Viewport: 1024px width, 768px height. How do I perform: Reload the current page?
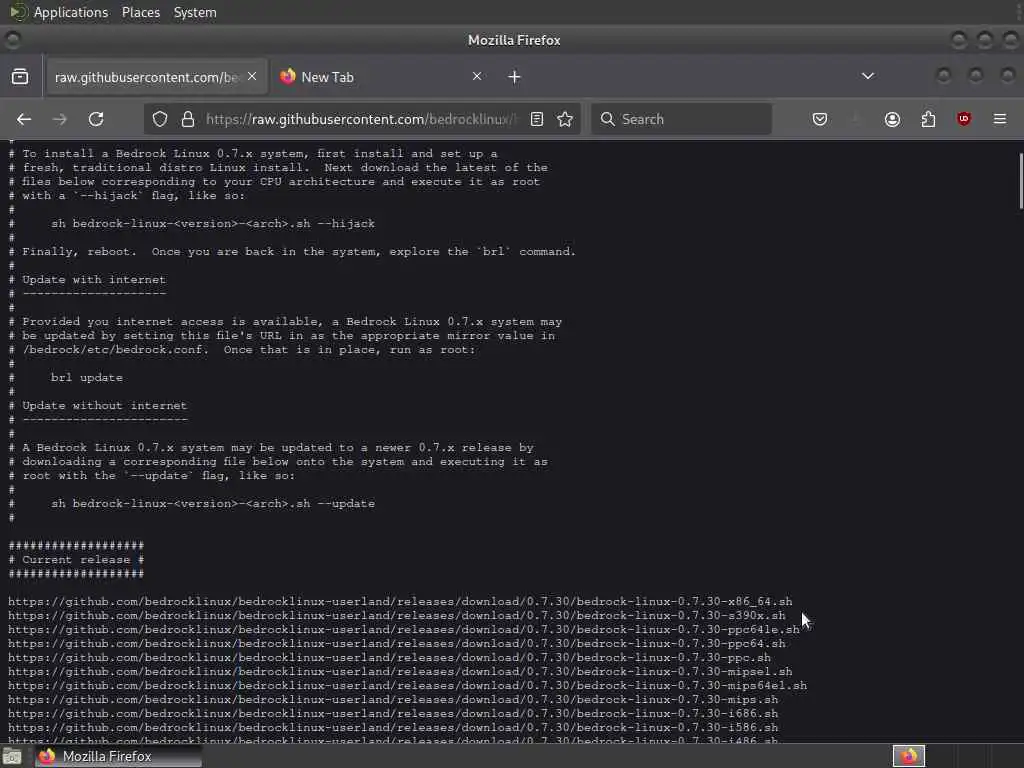[x=96, y=119]
